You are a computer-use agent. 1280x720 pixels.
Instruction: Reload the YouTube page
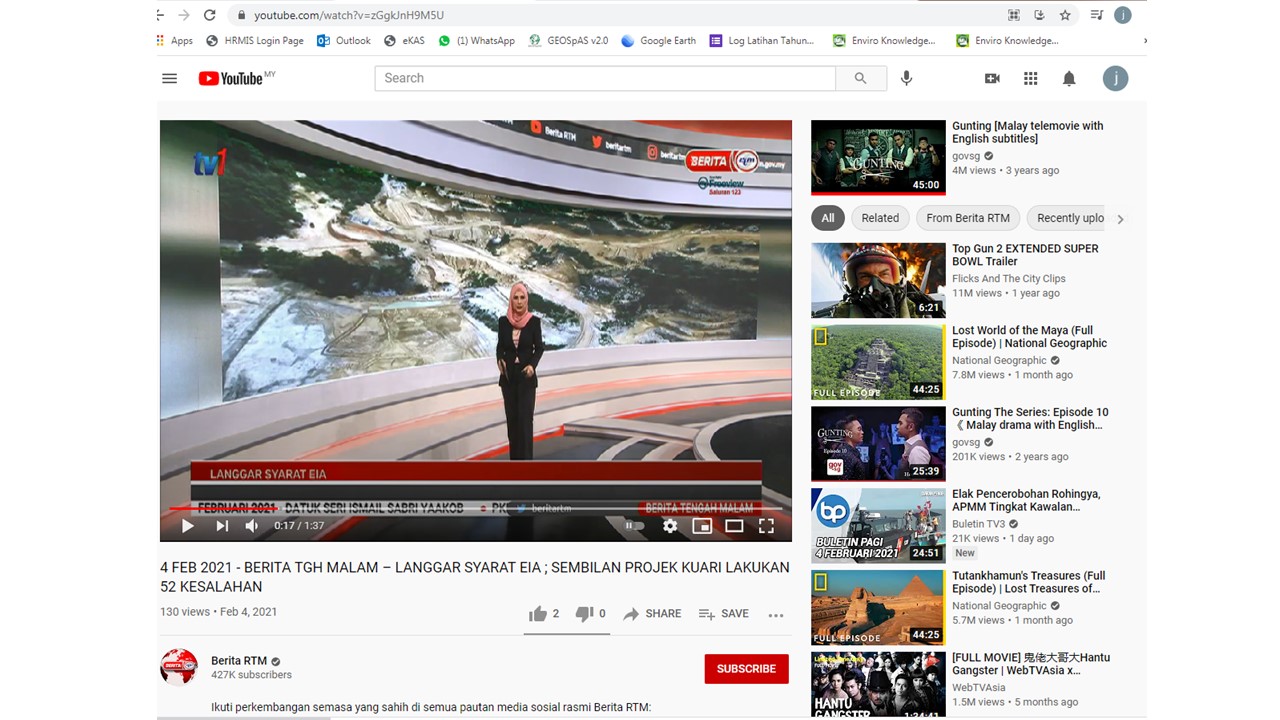pyautogui.click(x=209, y=15)
